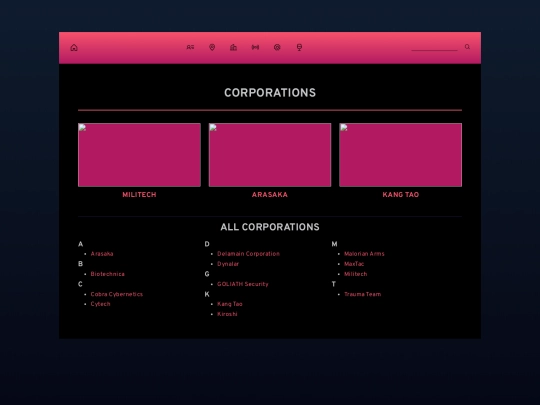Viewport: 540px width, 405px height.
Task: Click the KANG TAO card title
Action: point(401,195)
